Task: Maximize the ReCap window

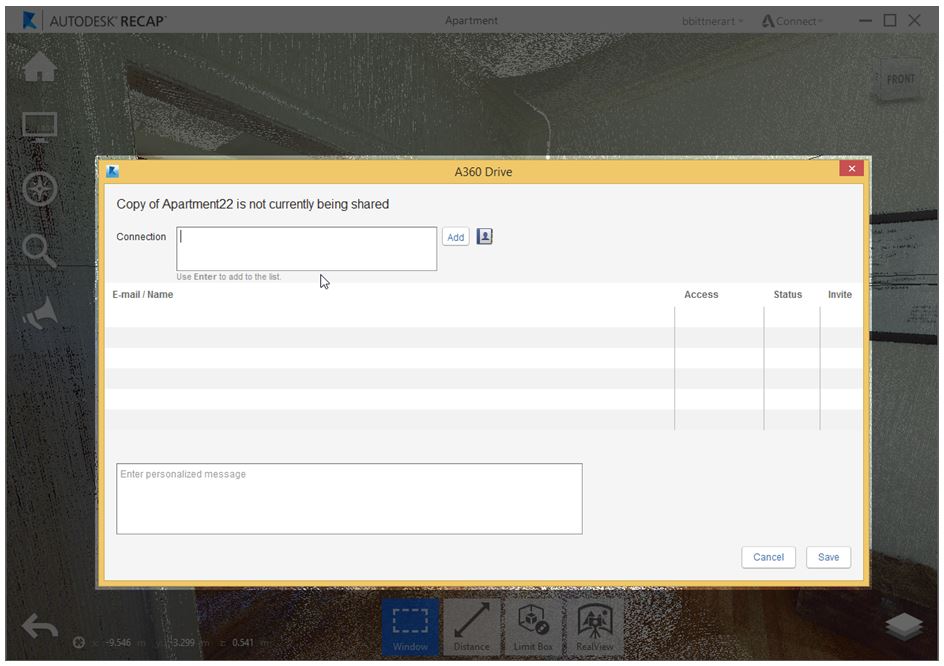Action: click(890, 20)
